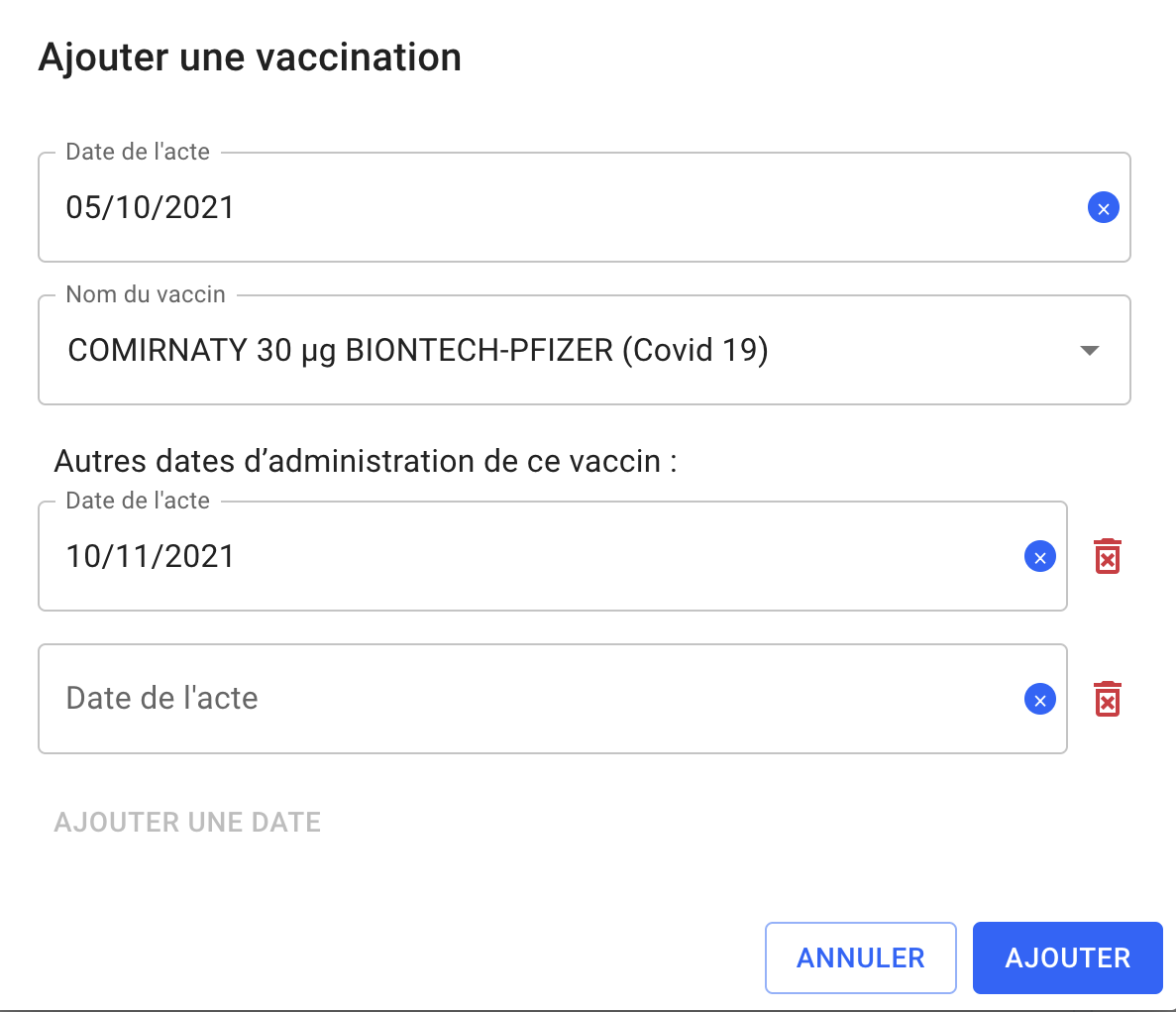
Task: Remove the empty date row using the red trash icon
Action: point(1108,699)
